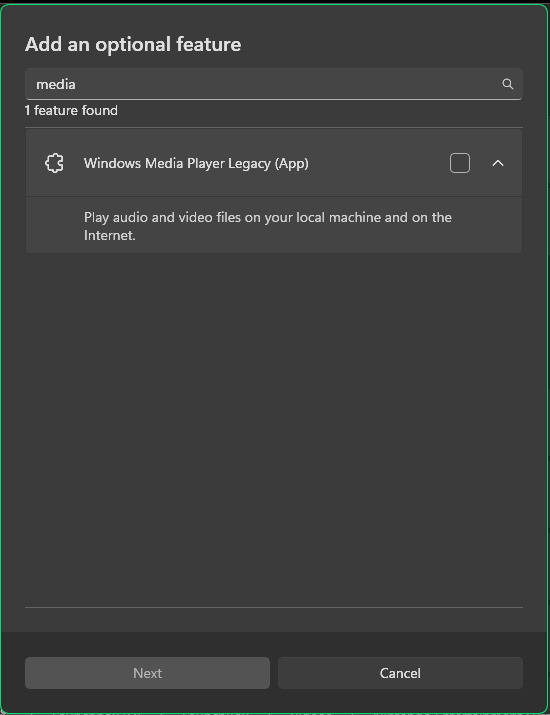
Task: Hide the feature description using the chevron
Action: 498,163
